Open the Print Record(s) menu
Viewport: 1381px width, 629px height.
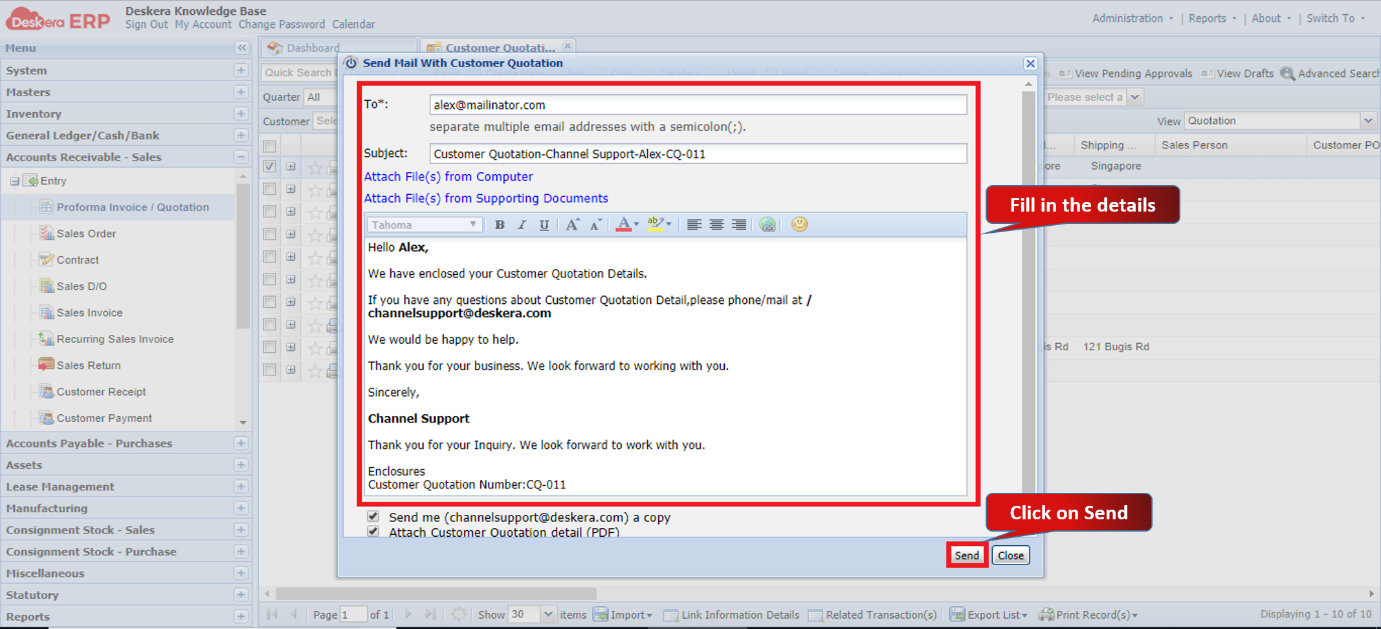(x=1089, y=615)
